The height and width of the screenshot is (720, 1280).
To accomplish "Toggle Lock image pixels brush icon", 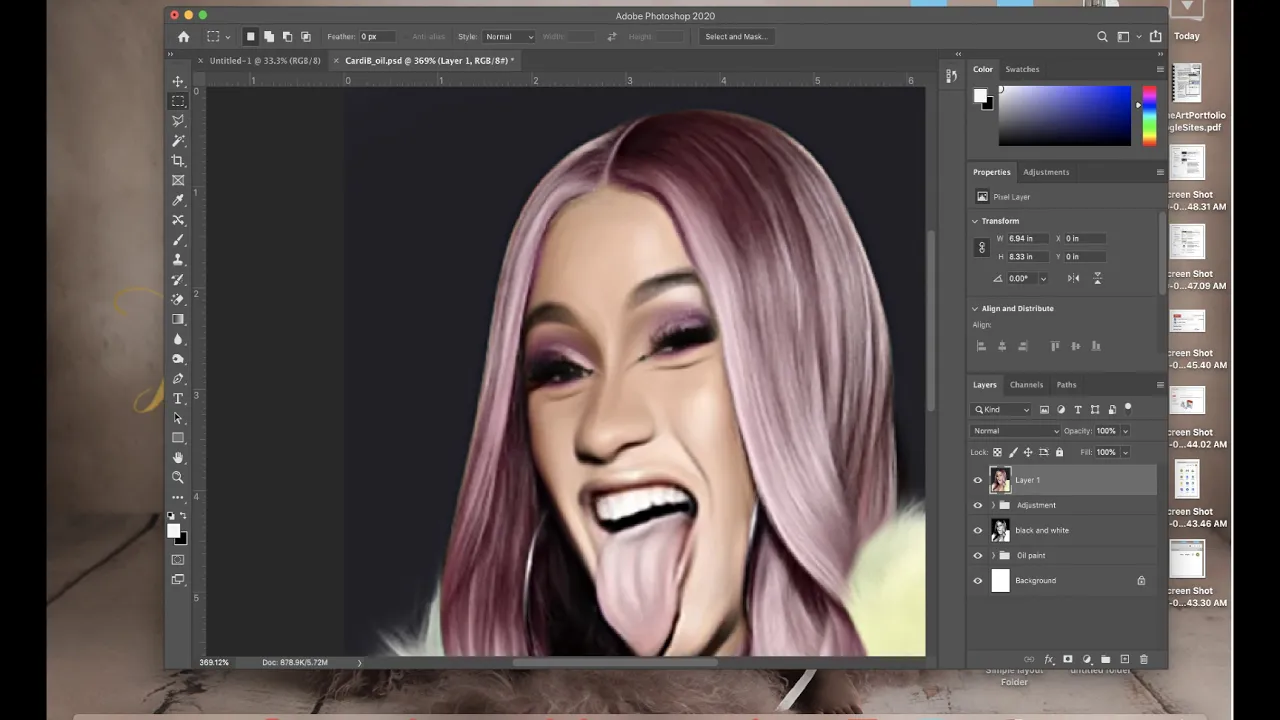I will 1012,452.
